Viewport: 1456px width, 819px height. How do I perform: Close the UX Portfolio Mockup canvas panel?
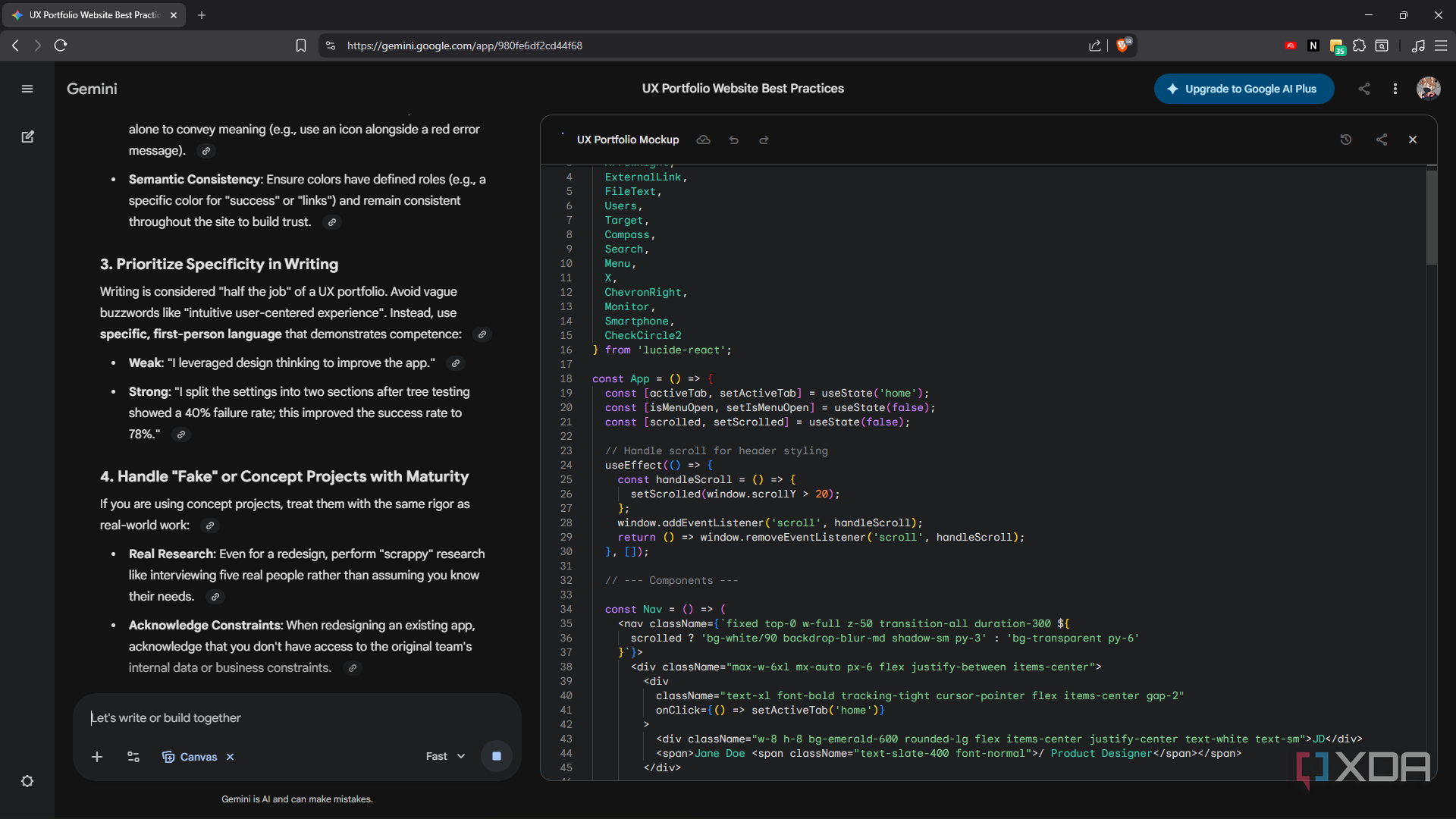(1413, 140)
